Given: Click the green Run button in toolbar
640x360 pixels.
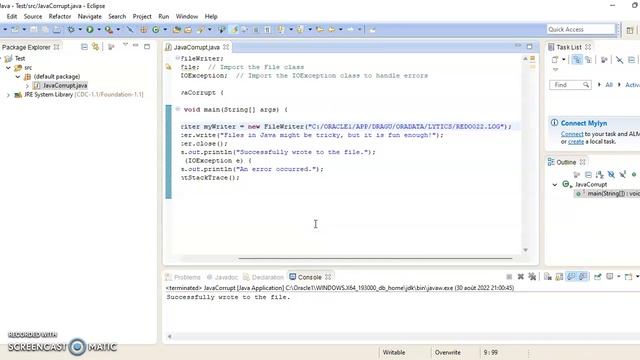Looking at the screenshot, I should (90, 29).
